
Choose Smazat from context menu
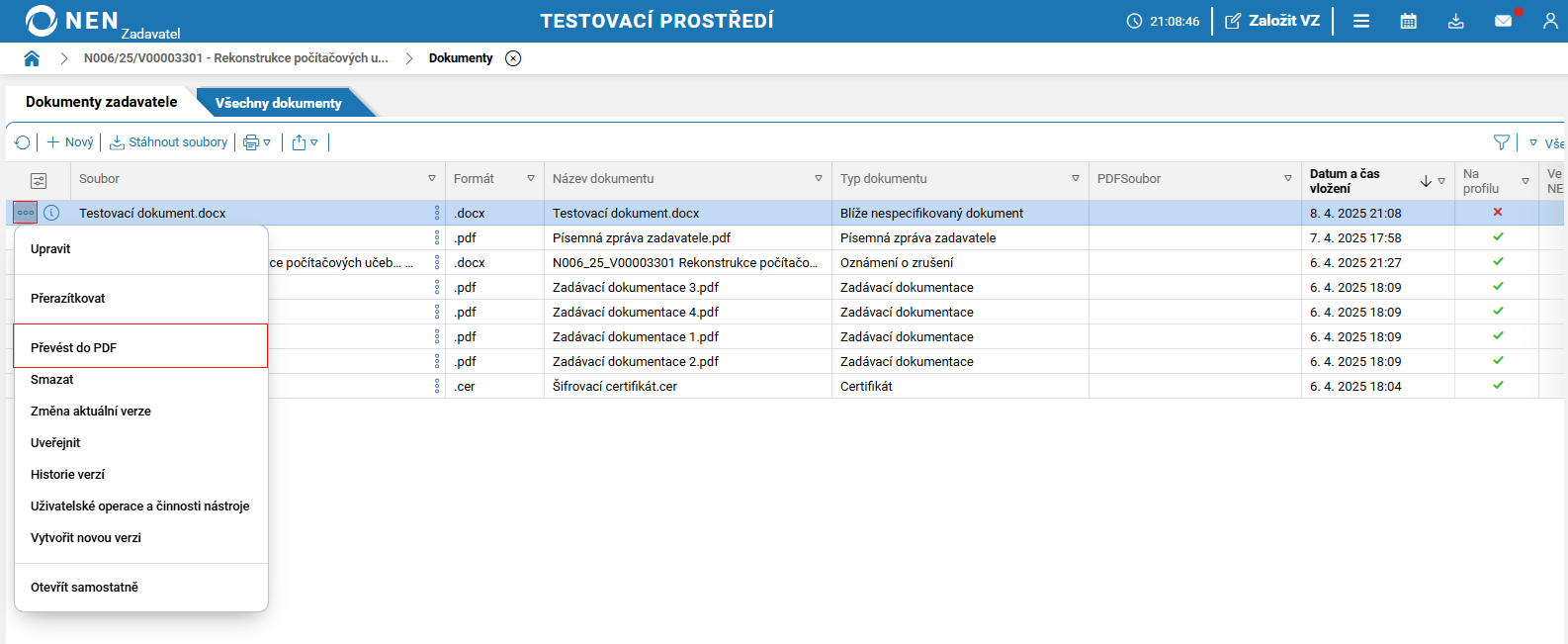click(52, 380)
